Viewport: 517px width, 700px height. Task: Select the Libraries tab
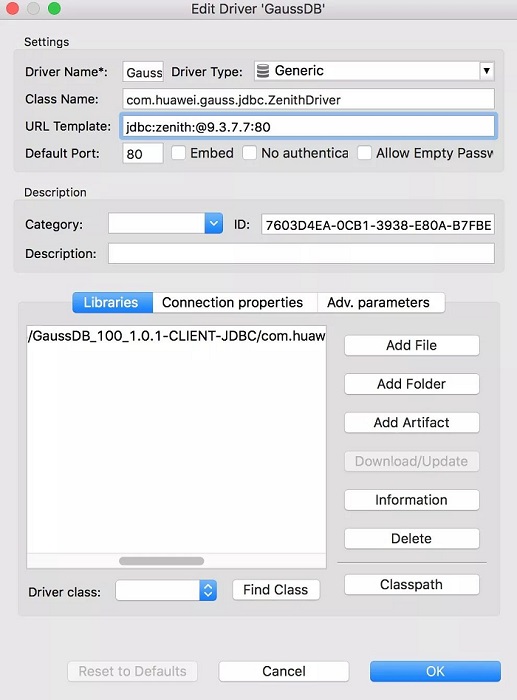pos(113,302)
